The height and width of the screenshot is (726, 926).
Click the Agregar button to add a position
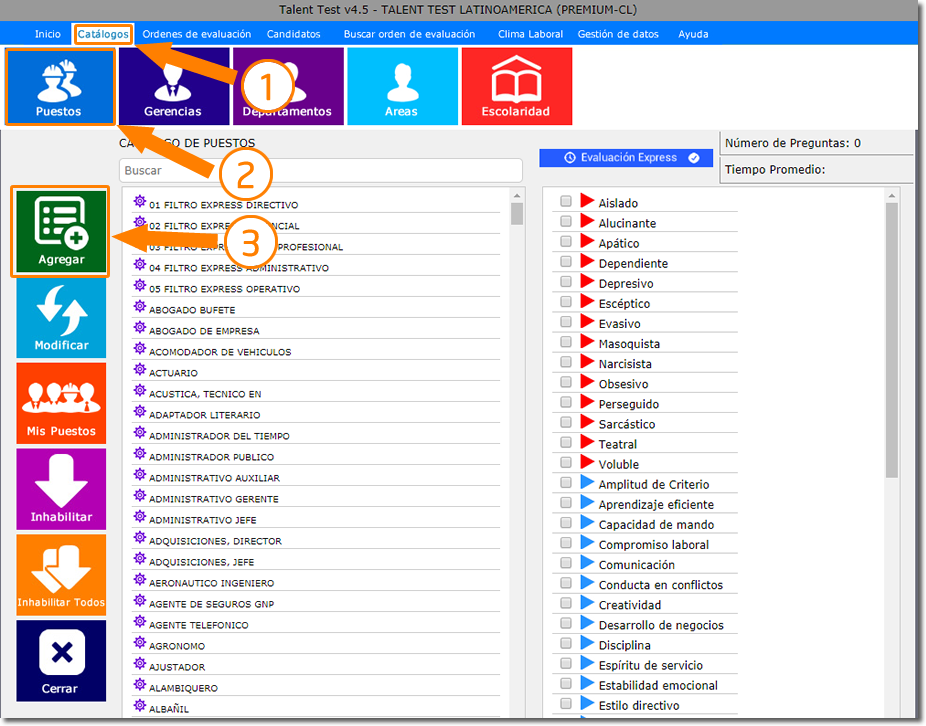61,232
